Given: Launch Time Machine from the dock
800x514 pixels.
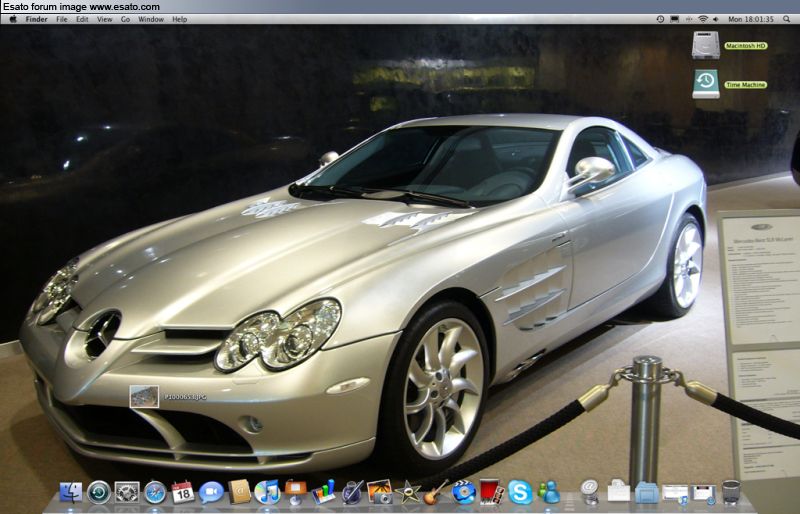Looking at the screenshot, I should coord(98,493).
